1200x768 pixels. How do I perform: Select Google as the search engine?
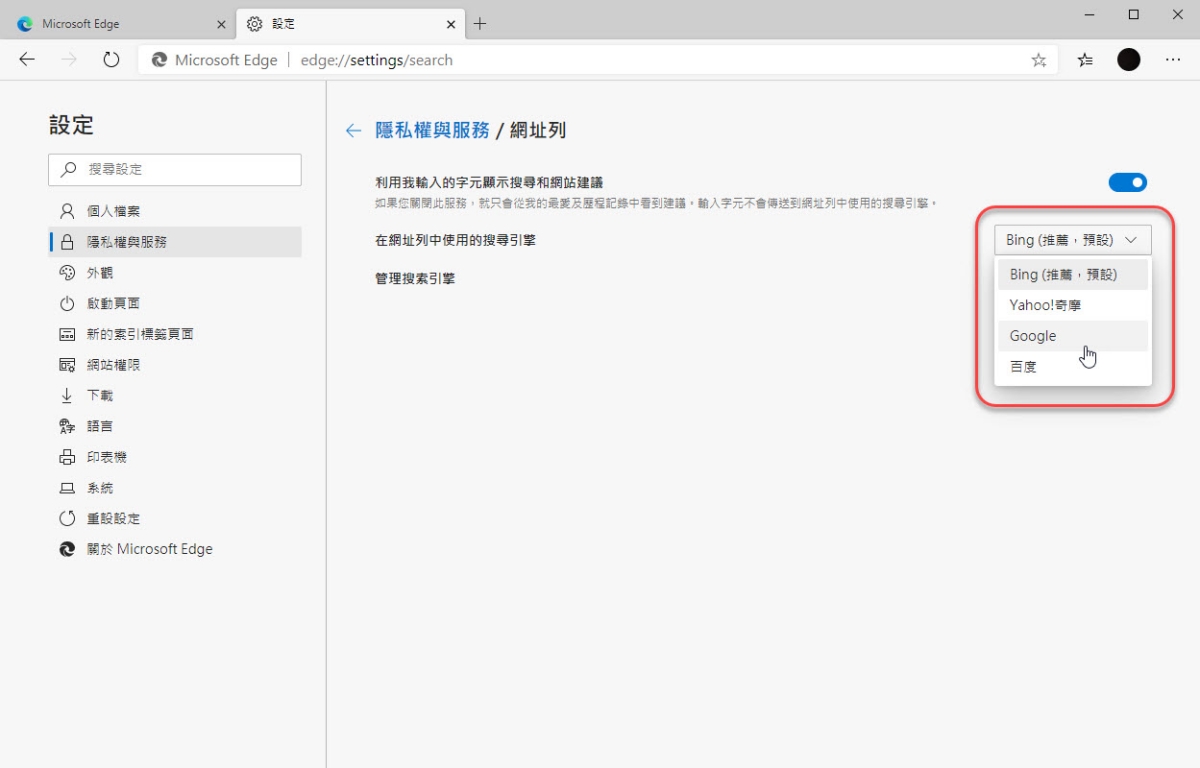point(1073,336)
